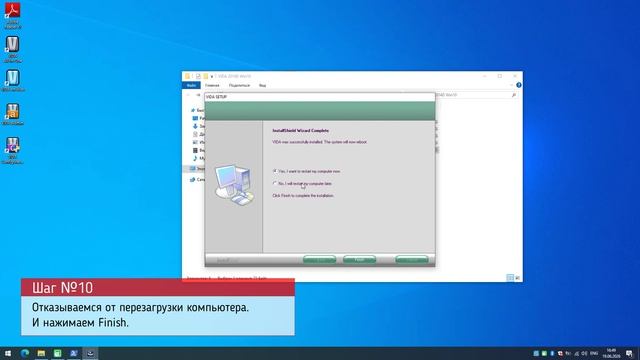Open Adobe Acrobat desktop shortcut

pyautogui.click(x=13, y=15)
